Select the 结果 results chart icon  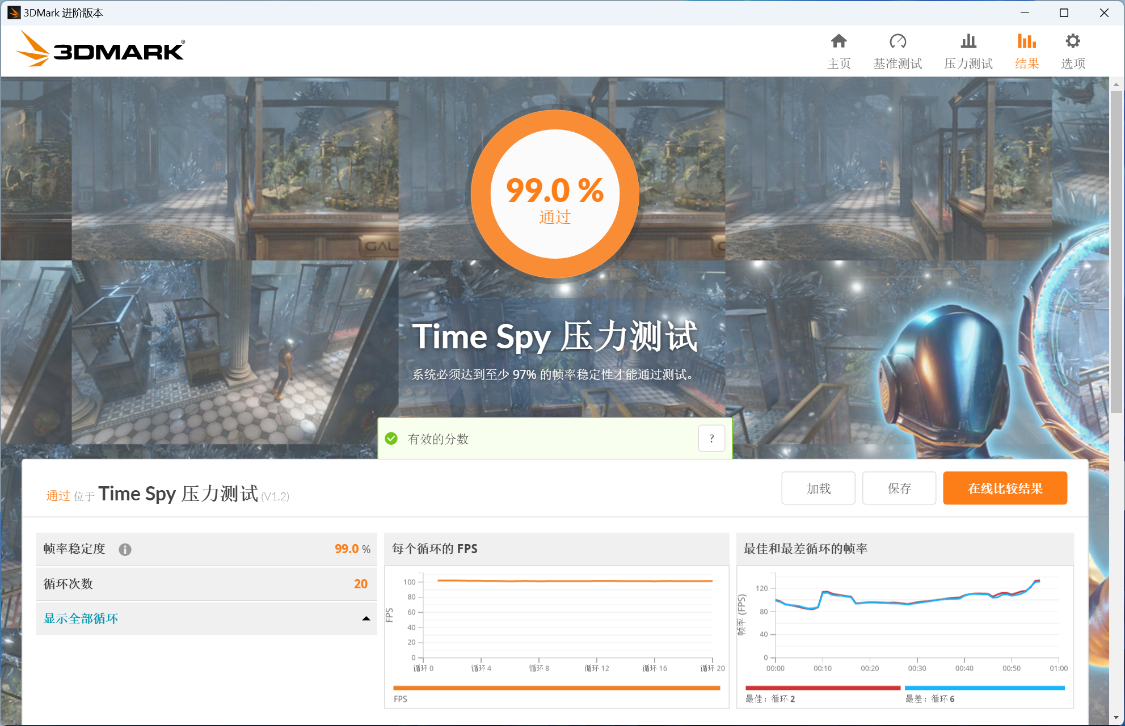point(1027,42)
